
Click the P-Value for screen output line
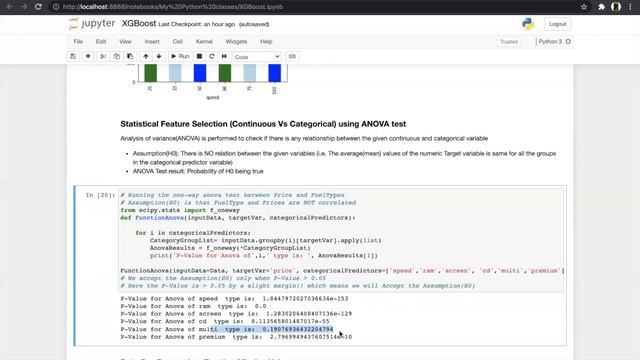[x=236, y=314]
